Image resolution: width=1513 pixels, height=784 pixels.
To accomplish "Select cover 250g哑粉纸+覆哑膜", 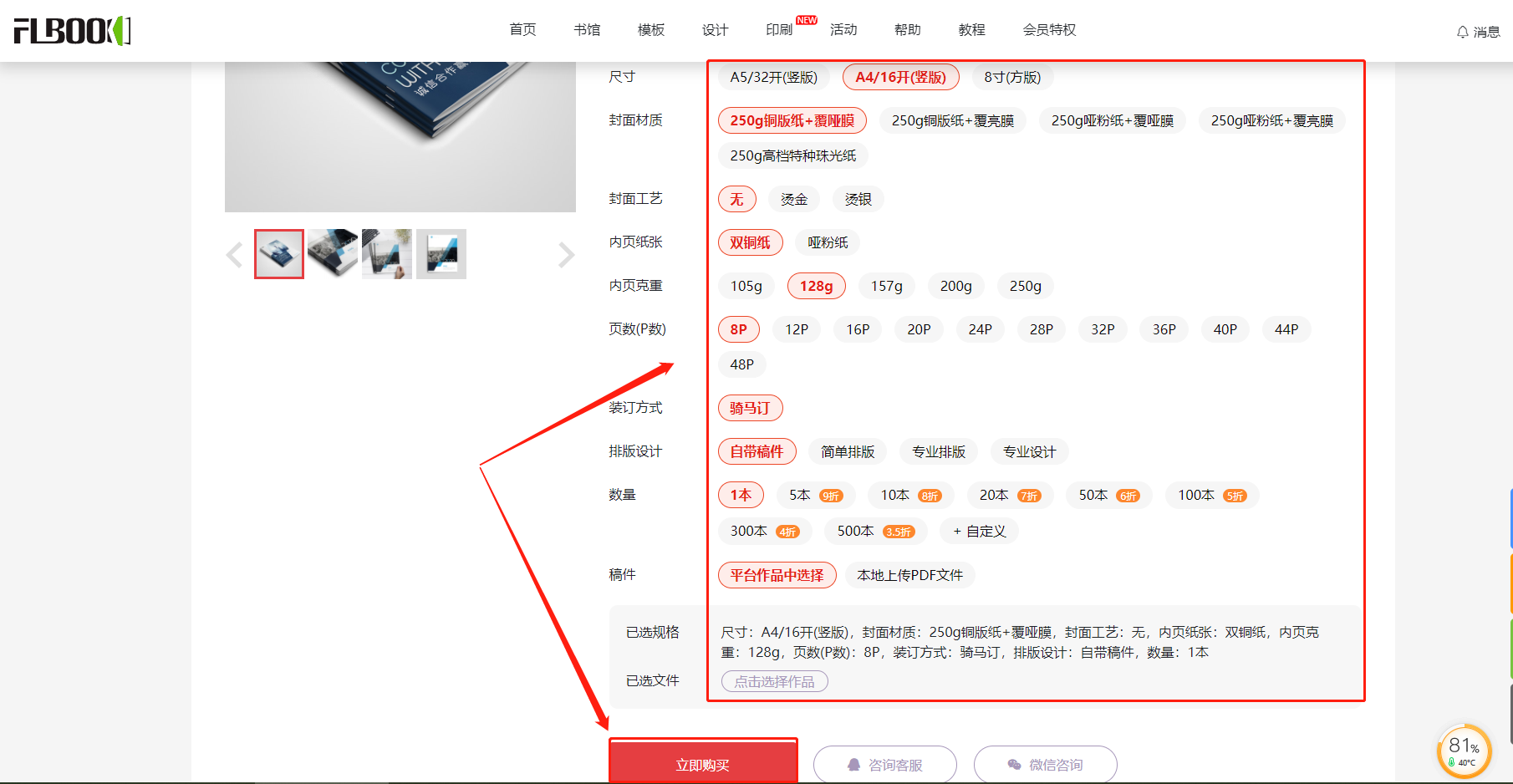I will 1113,120.
